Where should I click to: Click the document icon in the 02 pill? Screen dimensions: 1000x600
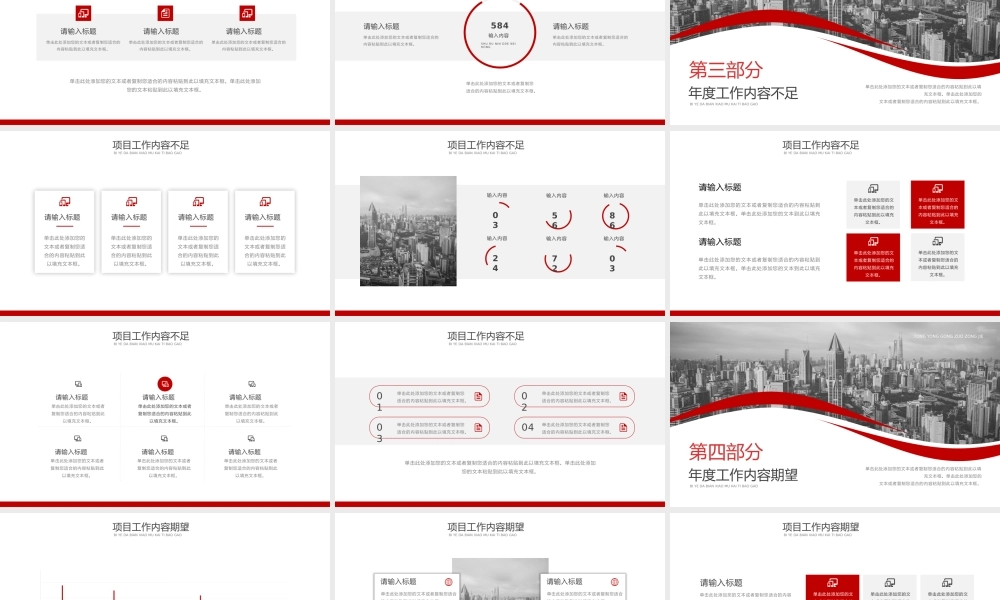[623, 397]
